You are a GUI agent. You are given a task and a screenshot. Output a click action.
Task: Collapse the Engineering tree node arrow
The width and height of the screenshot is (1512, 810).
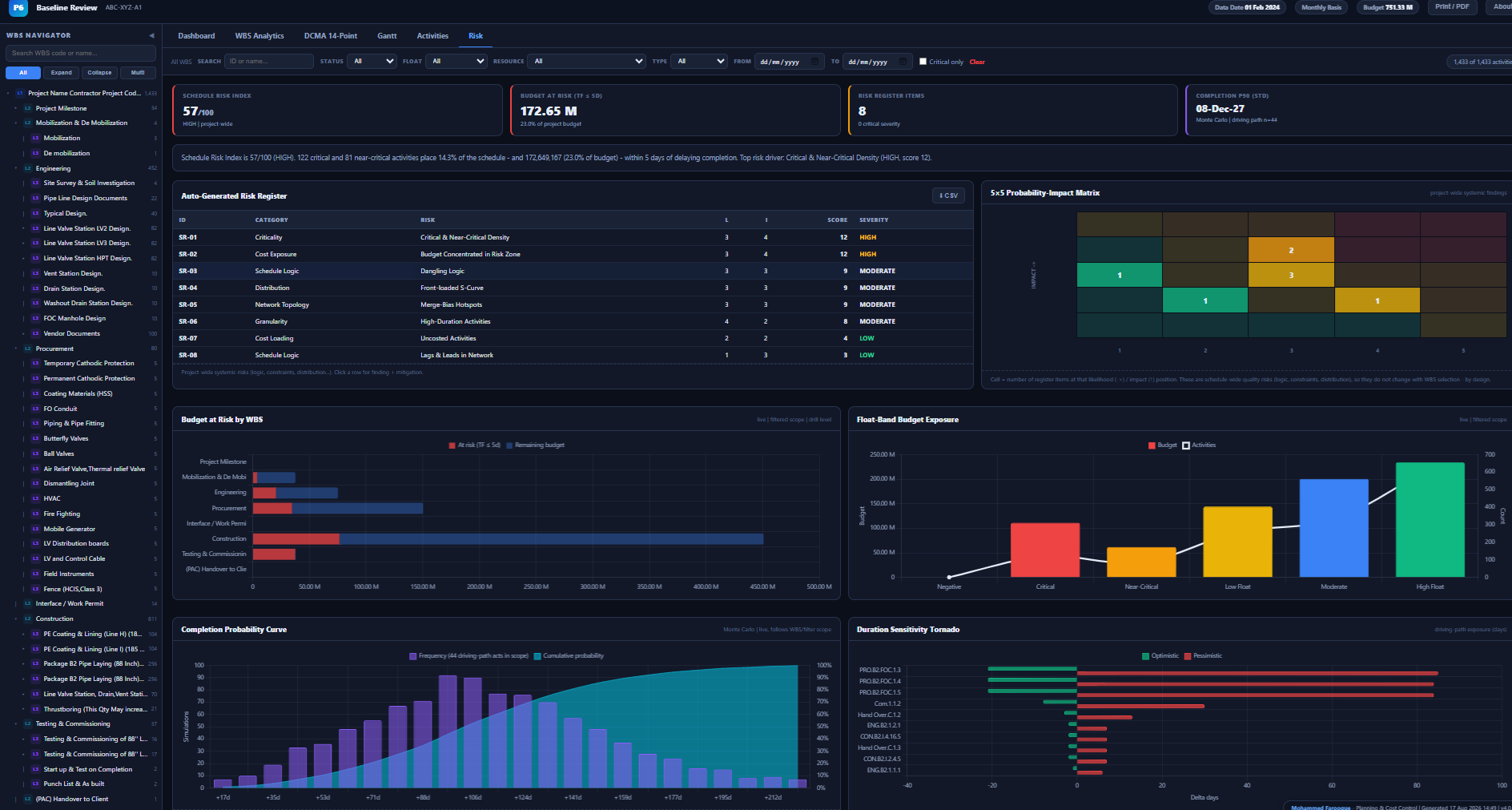pos(16,168)
